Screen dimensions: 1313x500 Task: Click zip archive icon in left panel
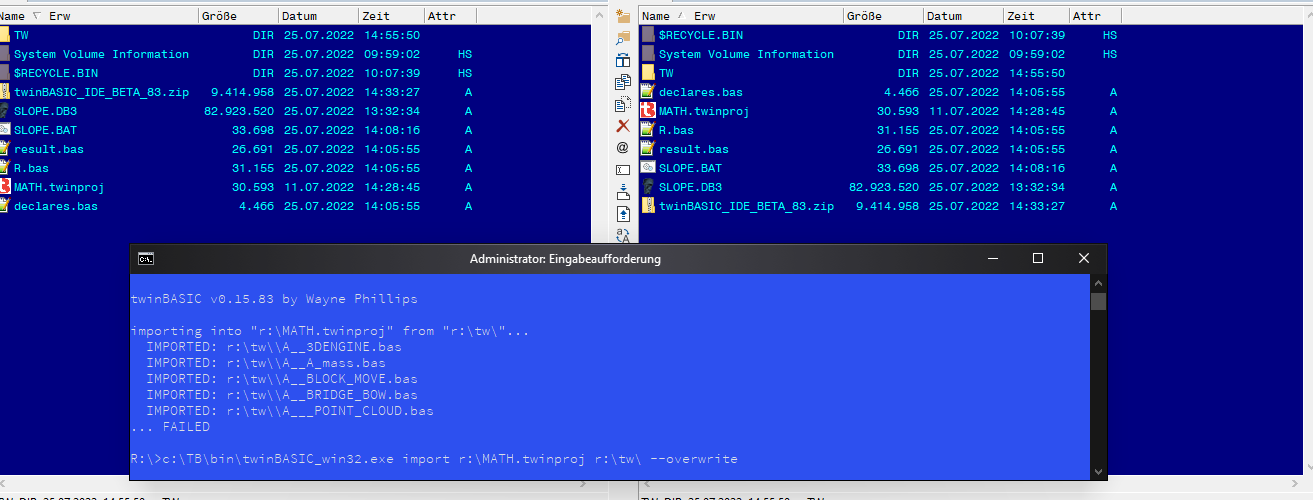click(5, 92)
